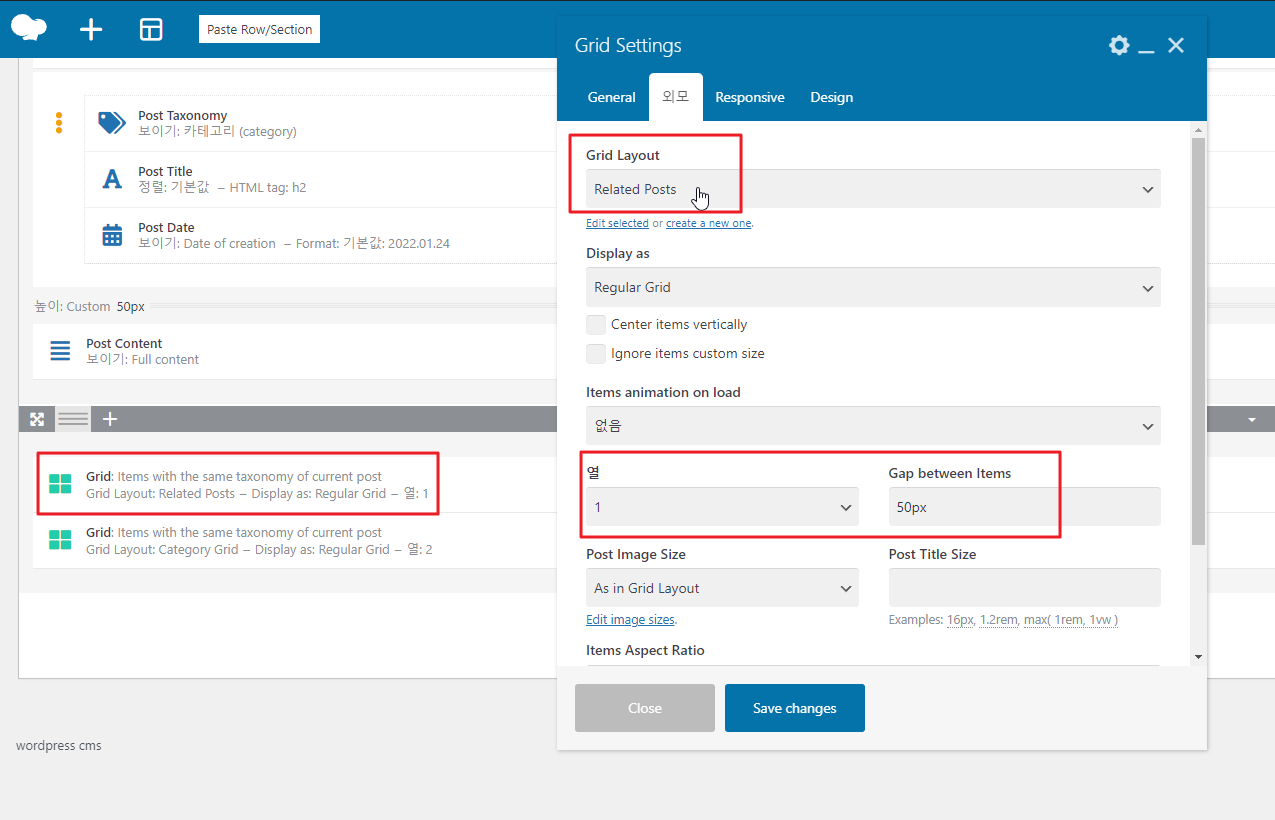Expand row options caret at right
The image size is (1275, 820).
tap(1252, 420)
